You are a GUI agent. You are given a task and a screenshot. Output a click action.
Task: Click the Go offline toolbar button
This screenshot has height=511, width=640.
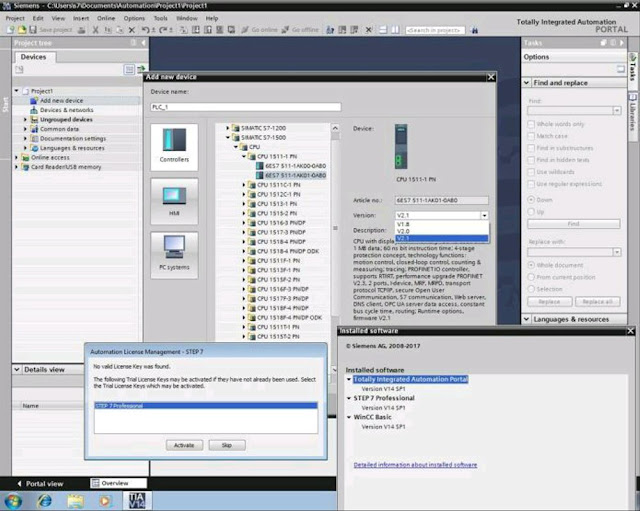300,30
